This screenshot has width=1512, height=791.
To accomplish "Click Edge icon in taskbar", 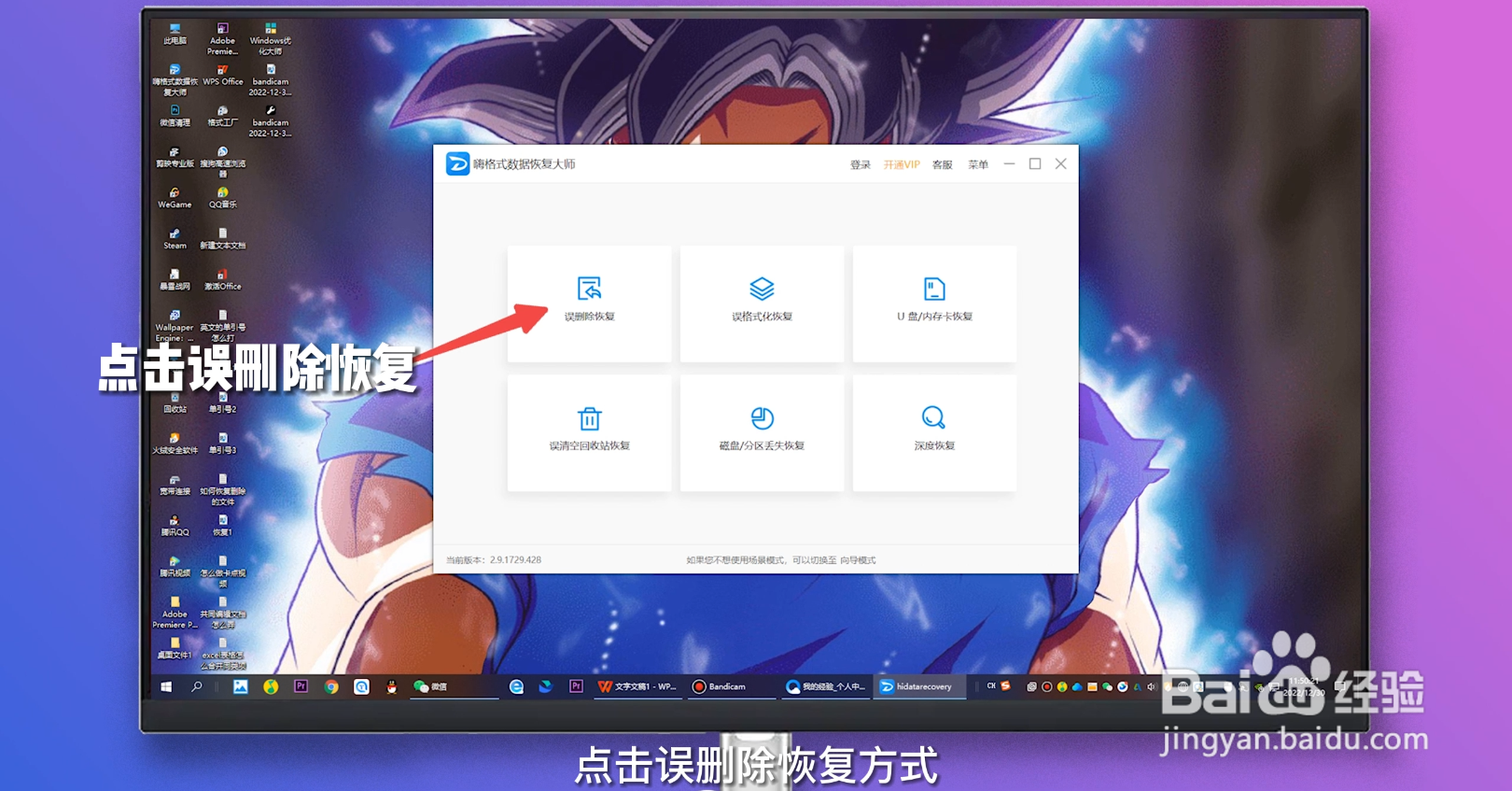I will (x=516, y=686).
